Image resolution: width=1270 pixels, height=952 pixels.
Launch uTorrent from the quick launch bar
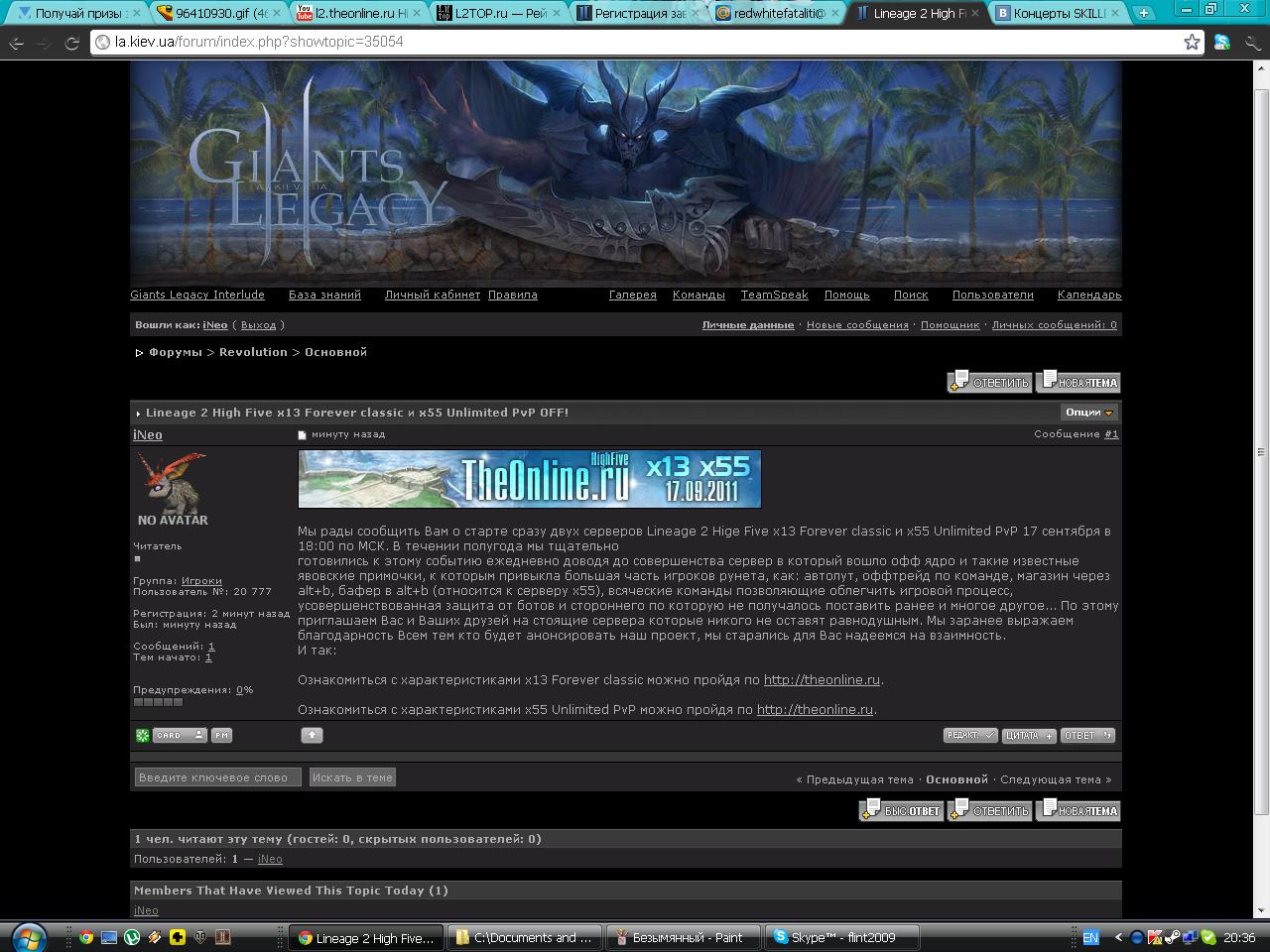[x=132, y=937]
